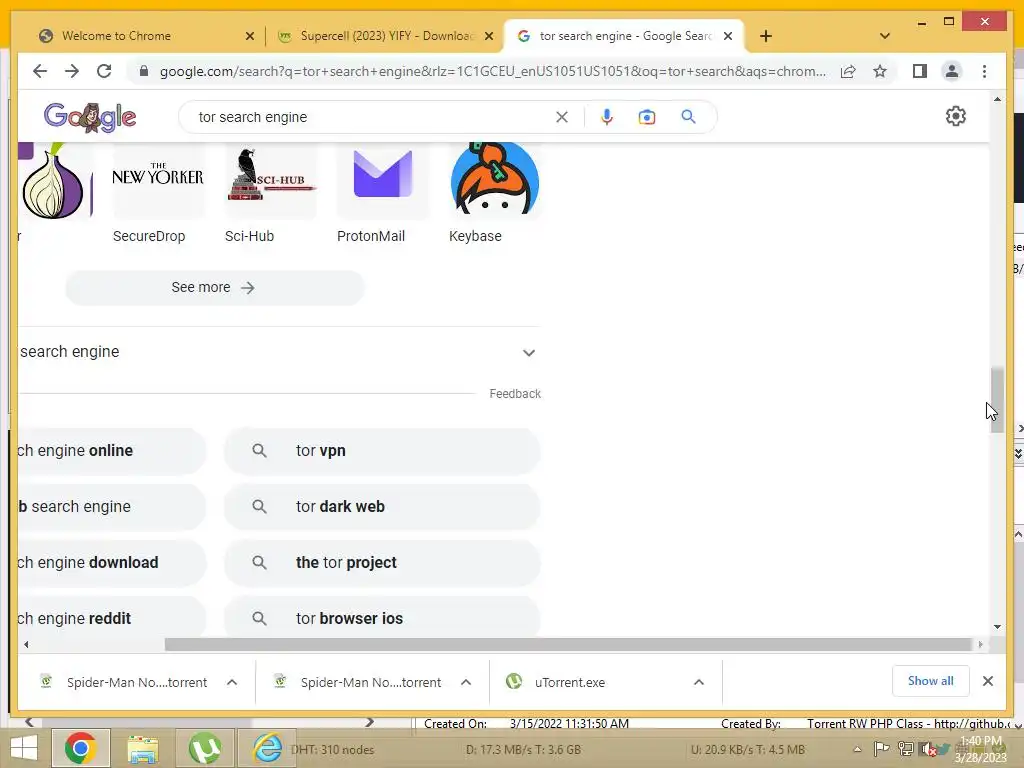Select the tor search engine Google tab

click(x=624, y=36)
